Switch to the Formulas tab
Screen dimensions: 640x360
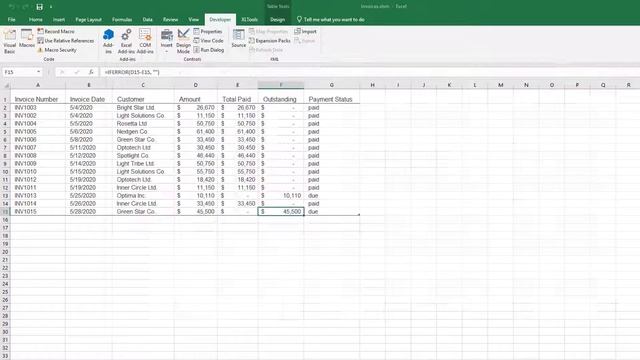pyautogui.click(x=122, y=20)
